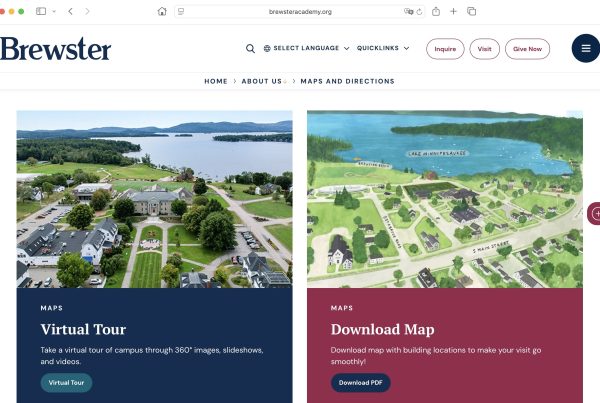The width and height of the screenshot is (600, 403).
Task: Click the Safari sidebar toggle icon
Action: click(x=41, y=11)
